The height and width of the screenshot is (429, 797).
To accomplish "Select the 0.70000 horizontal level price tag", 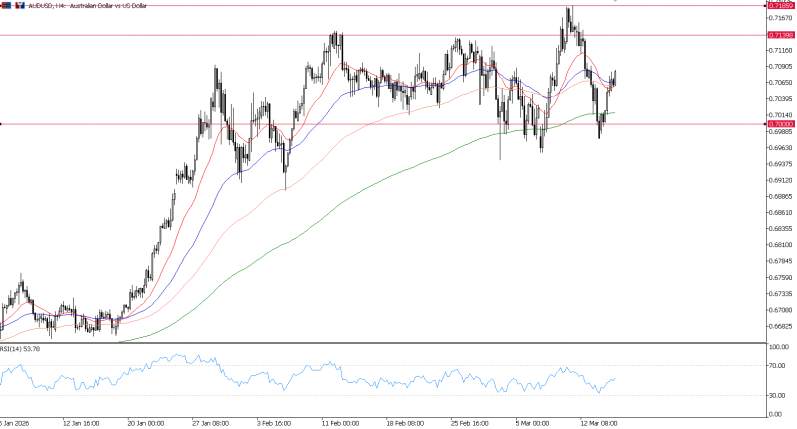I will [781, 124].
